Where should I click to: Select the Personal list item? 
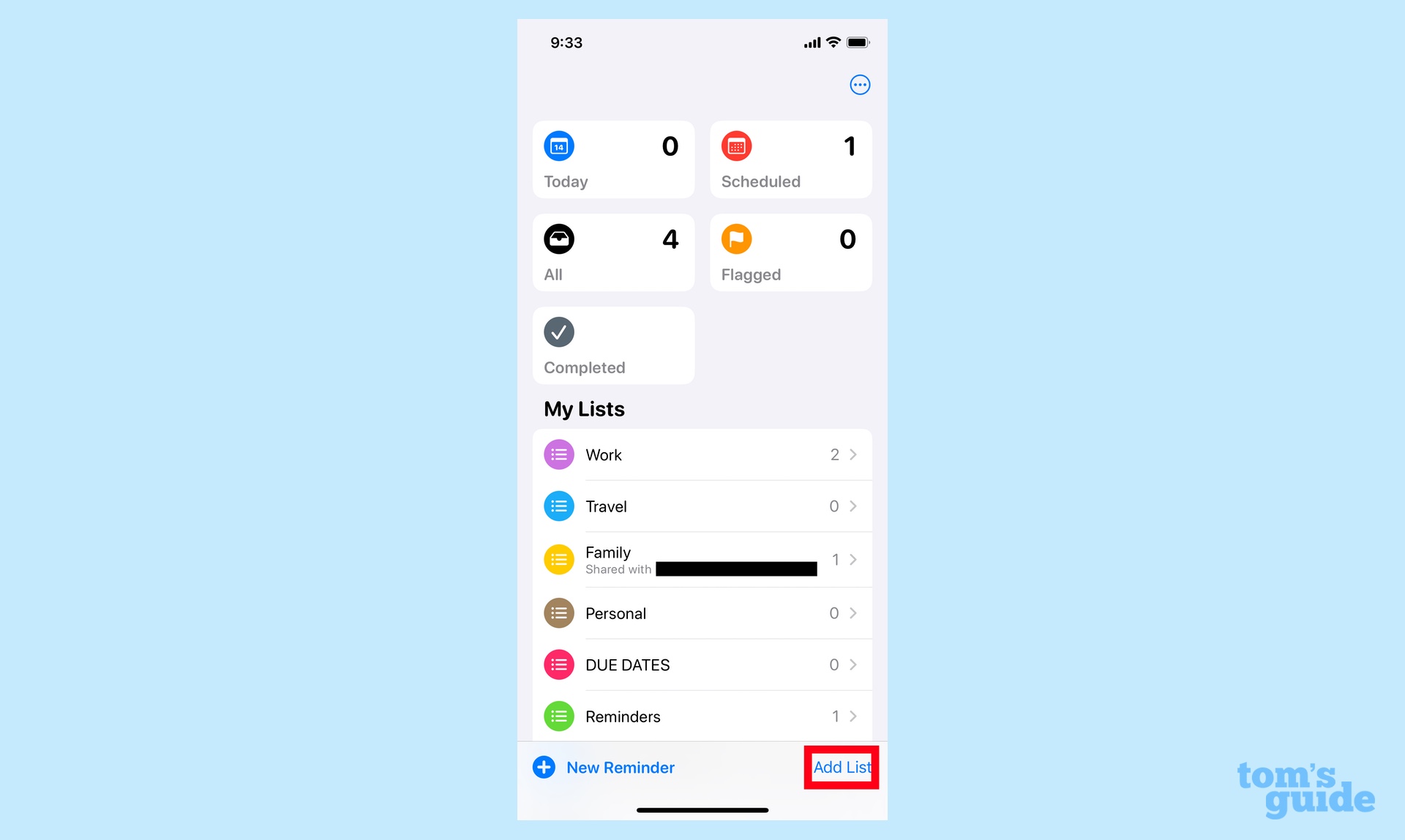point(702,612)
